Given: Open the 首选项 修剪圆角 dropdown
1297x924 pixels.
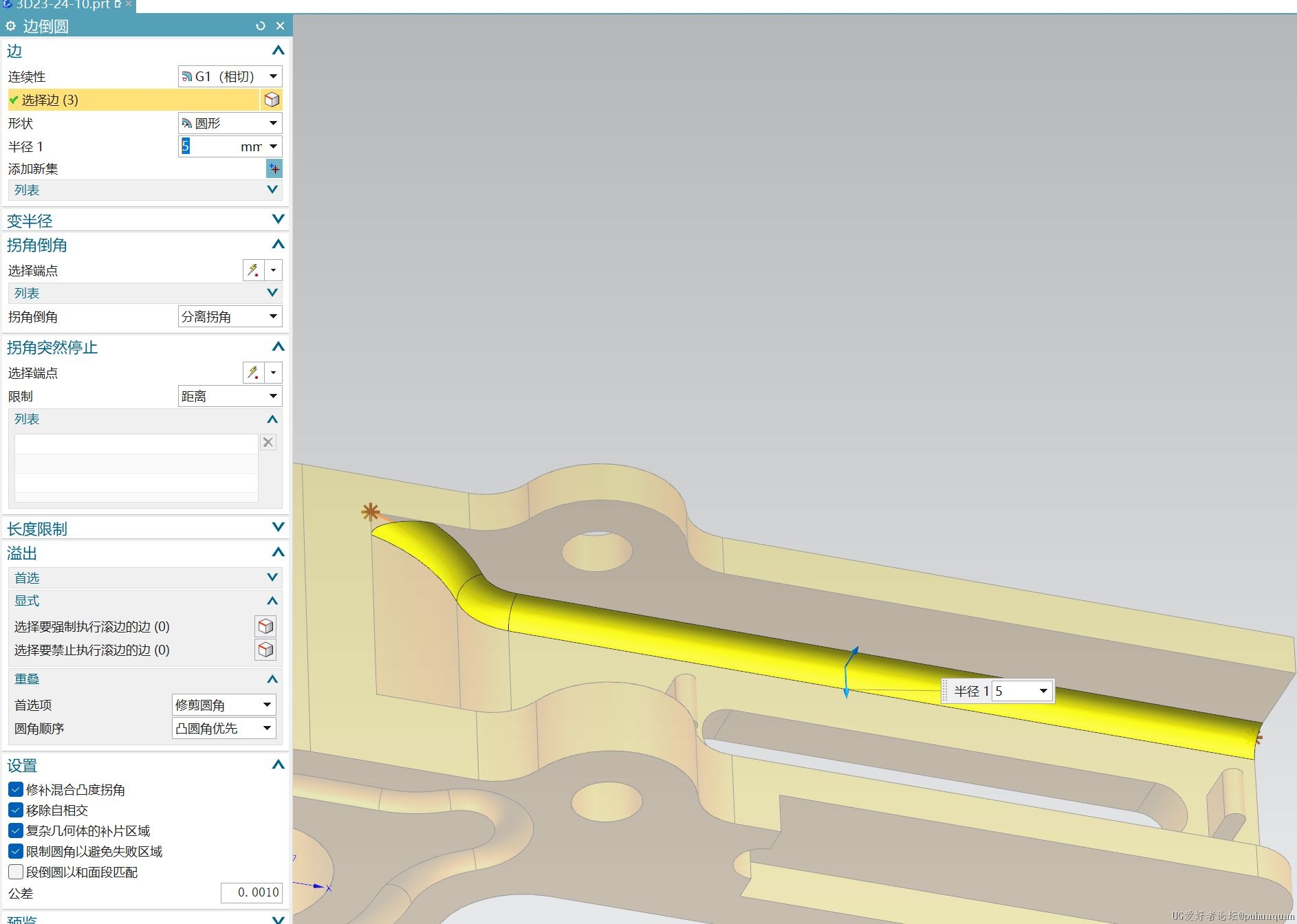Looking at the screenshot, I should pyautogui.click(x=224, y=705).
